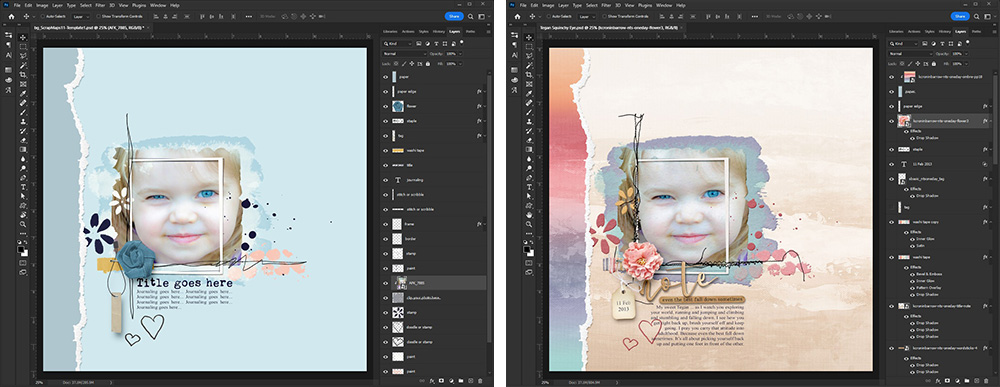
Task: Click the Share button in right window
Action: click(x=960, y=17)
